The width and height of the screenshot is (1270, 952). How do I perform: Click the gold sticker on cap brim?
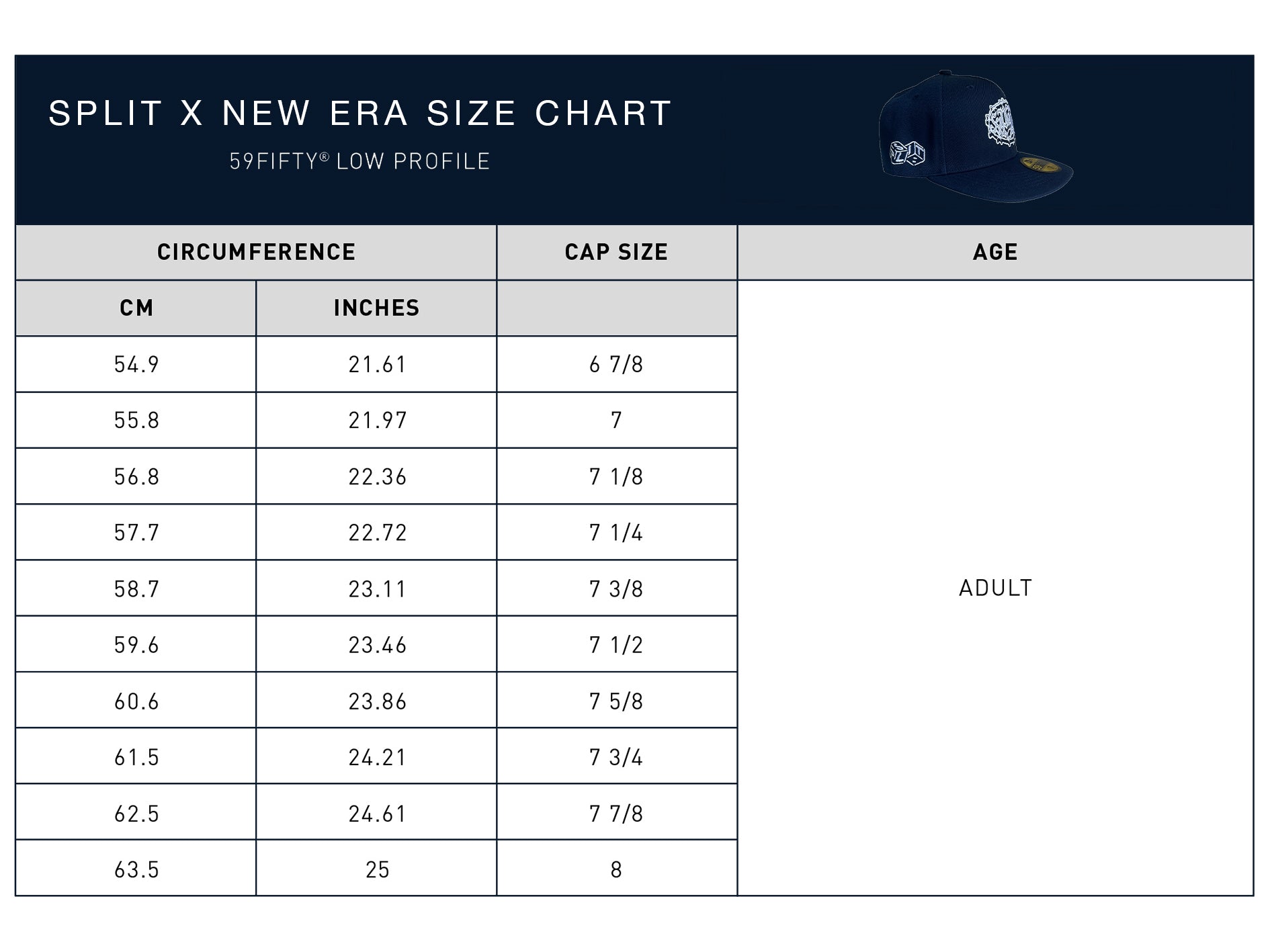(1040, 165)
